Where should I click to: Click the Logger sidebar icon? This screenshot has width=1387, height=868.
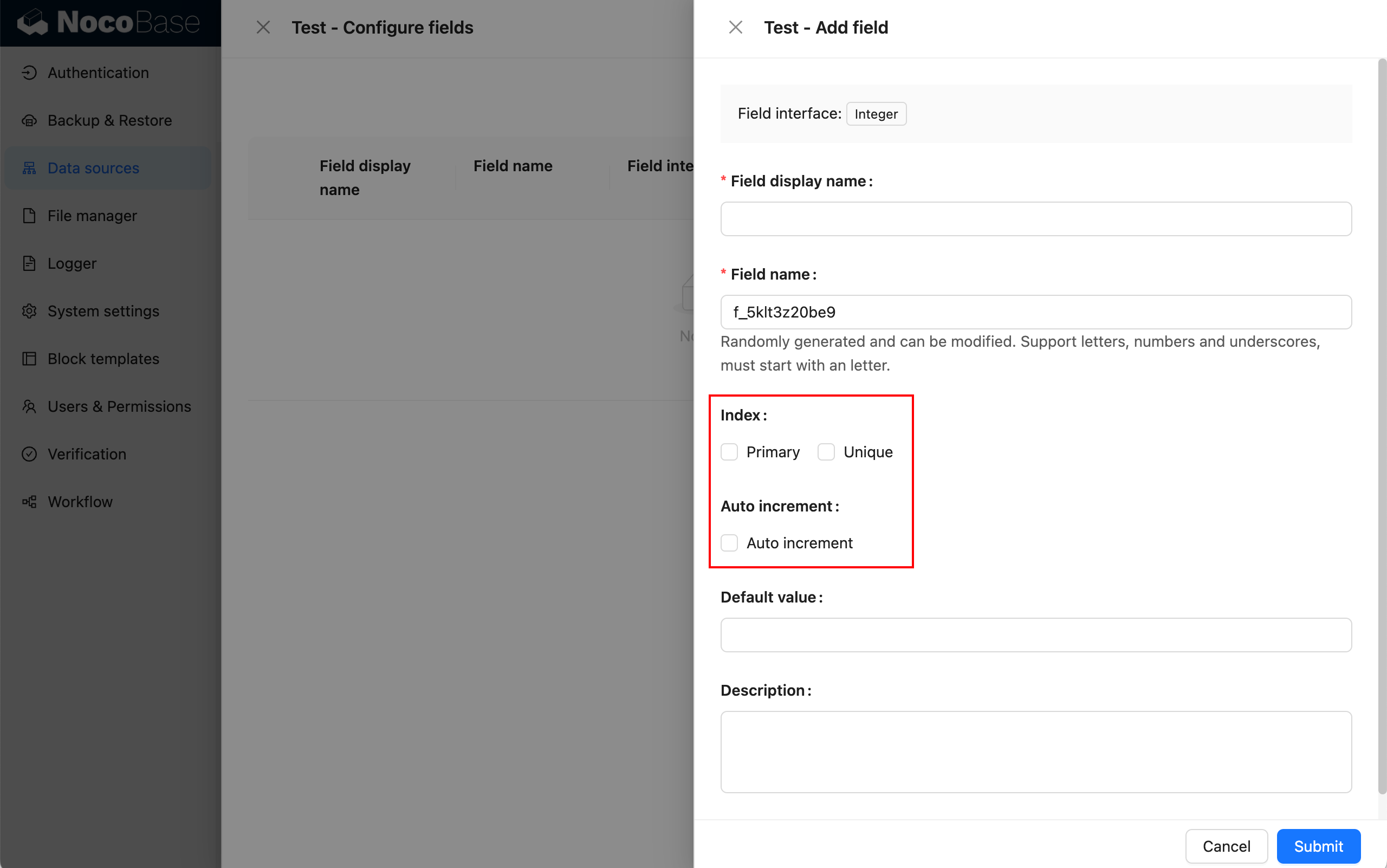click(x=30, y=263)
